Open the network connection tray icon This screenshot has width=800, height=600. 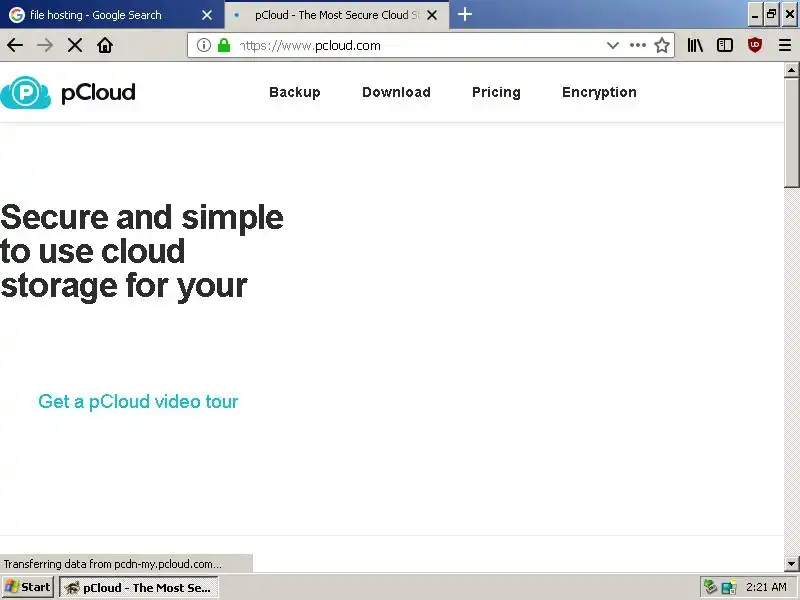[730, 587]
